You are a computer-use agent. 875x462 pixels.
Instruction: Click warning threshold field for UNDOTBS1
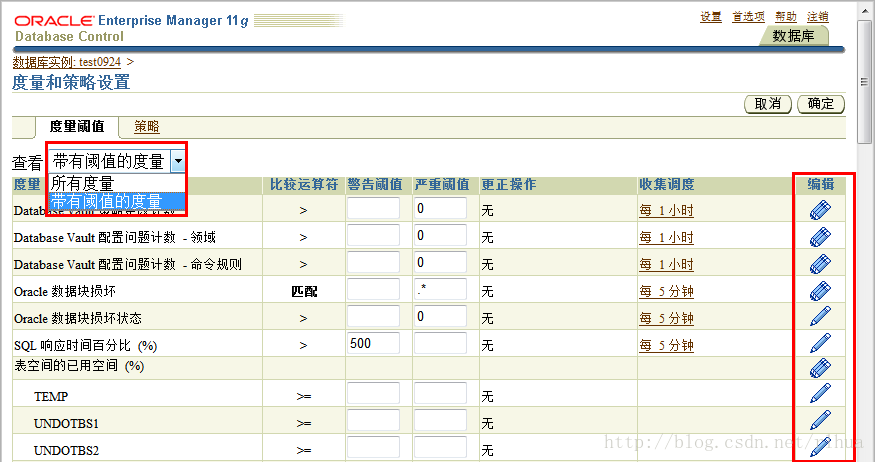373,420
